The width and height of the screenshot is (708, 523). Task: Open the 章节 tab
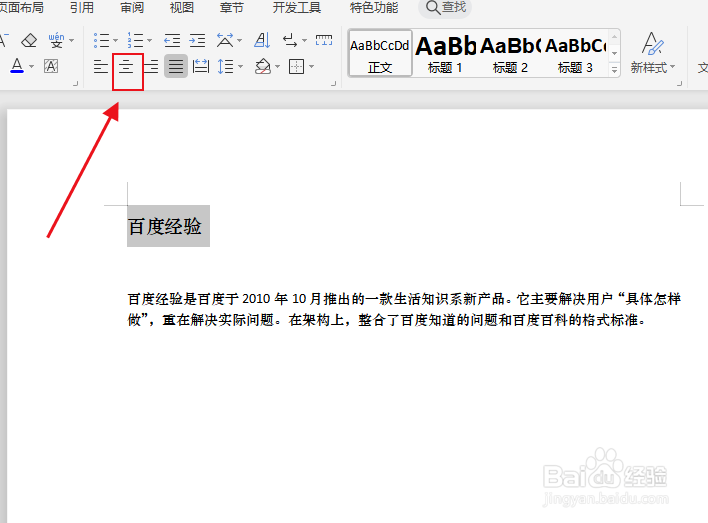click(232, 7)
